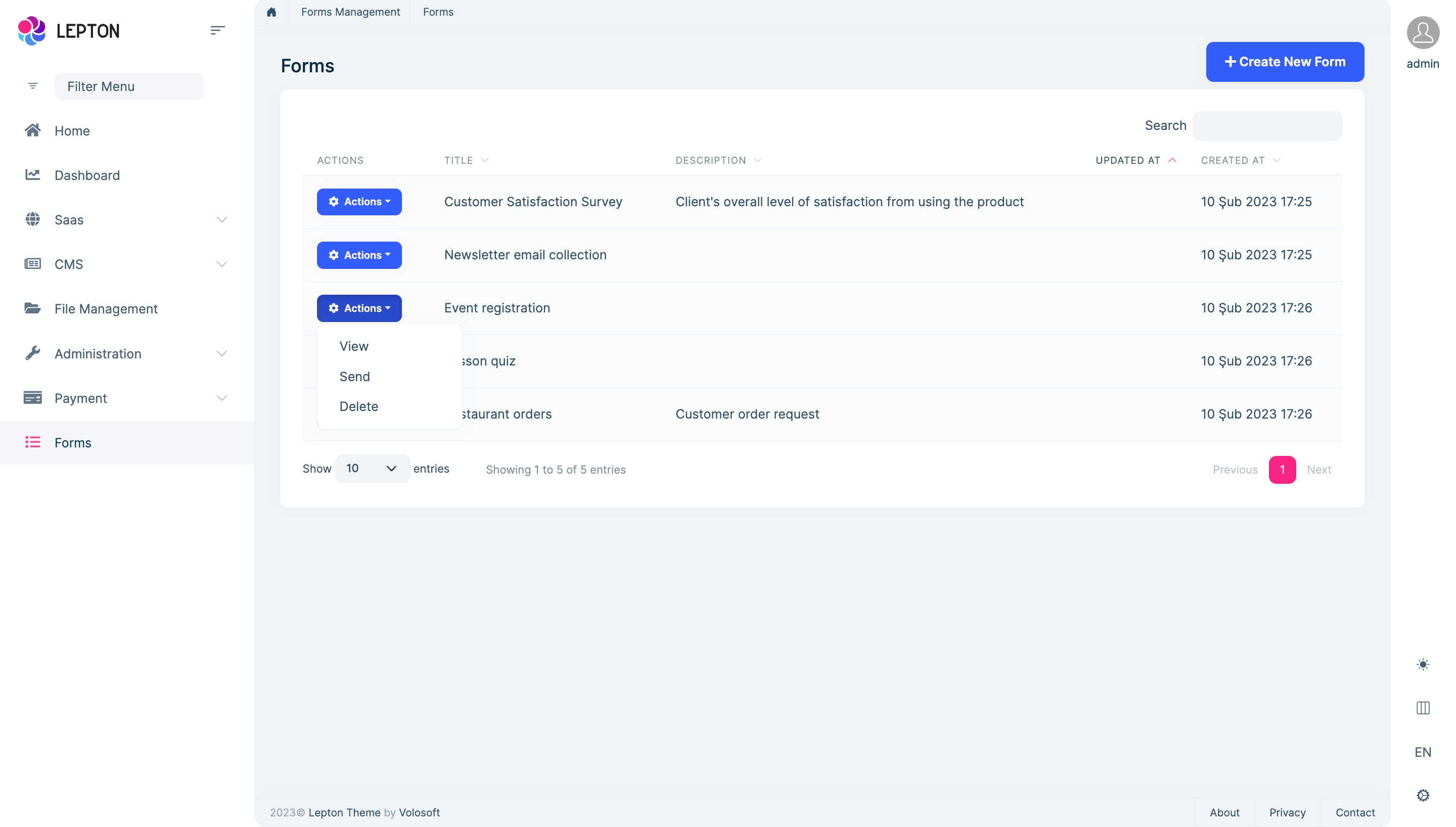This screenshot has height=827, width=1456.
Task: Click the Search input field
Action: pyautogui.click(x=1267, y=125)
